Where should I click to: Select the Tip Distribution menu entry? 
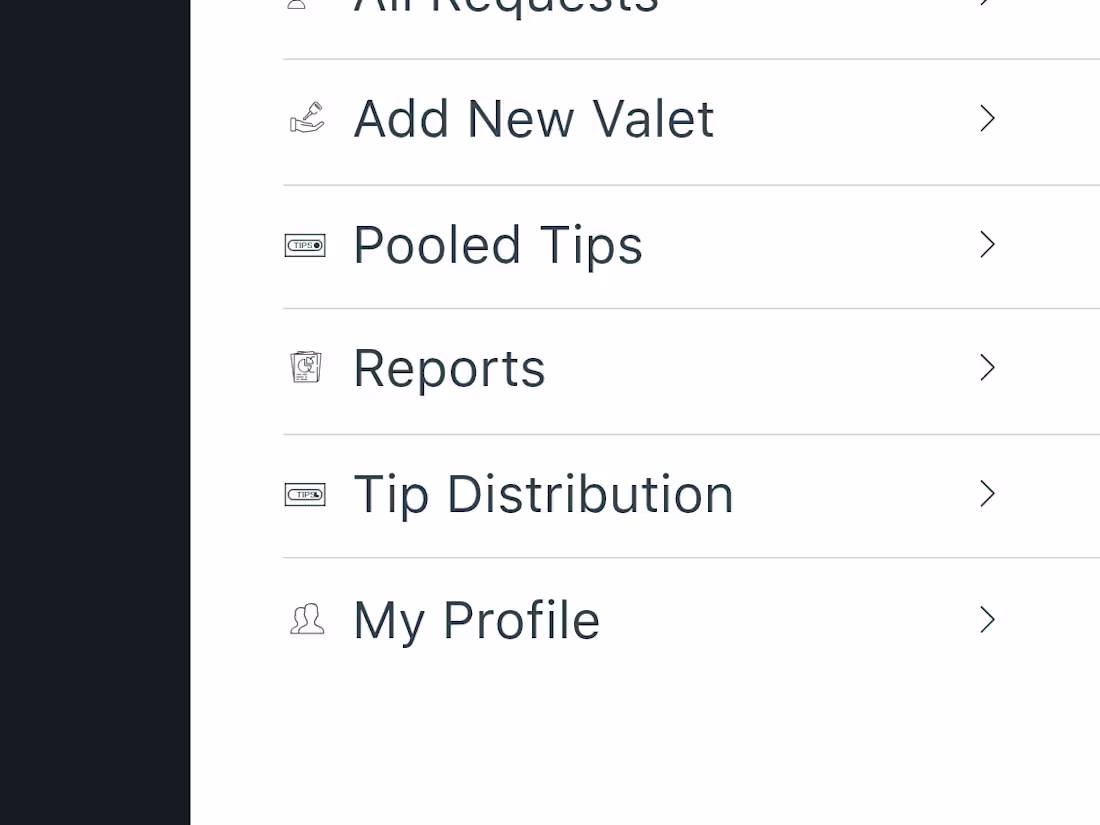[x=543, y=494]
